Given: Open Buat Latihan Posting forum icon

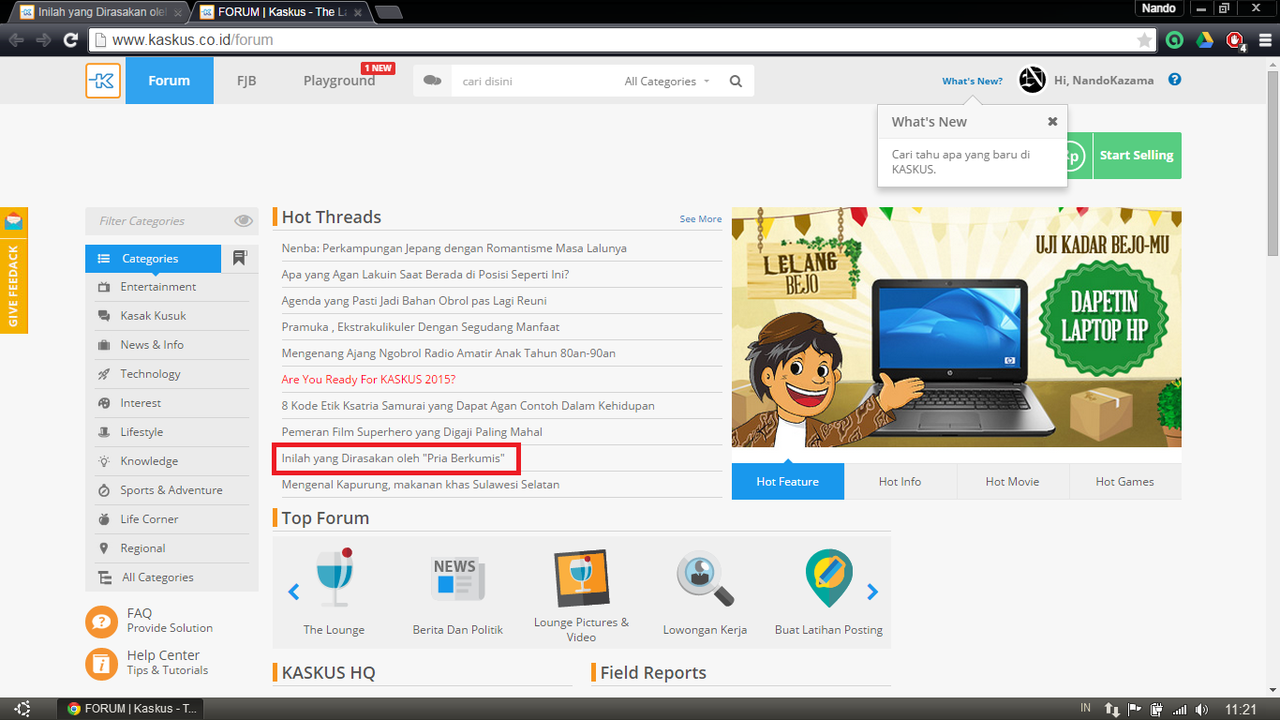Looking at the screenshot, I should pos(829,578).
